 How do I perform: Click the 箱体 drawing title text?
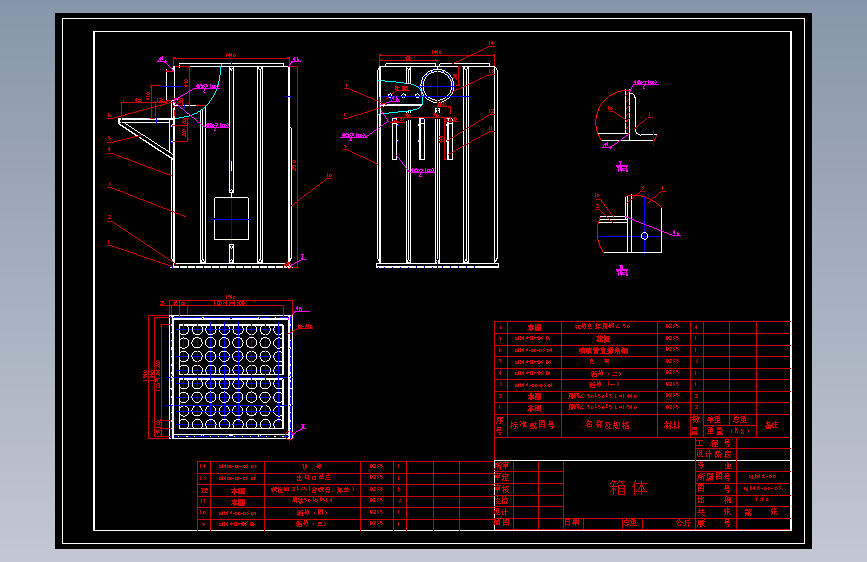(629, 487)
